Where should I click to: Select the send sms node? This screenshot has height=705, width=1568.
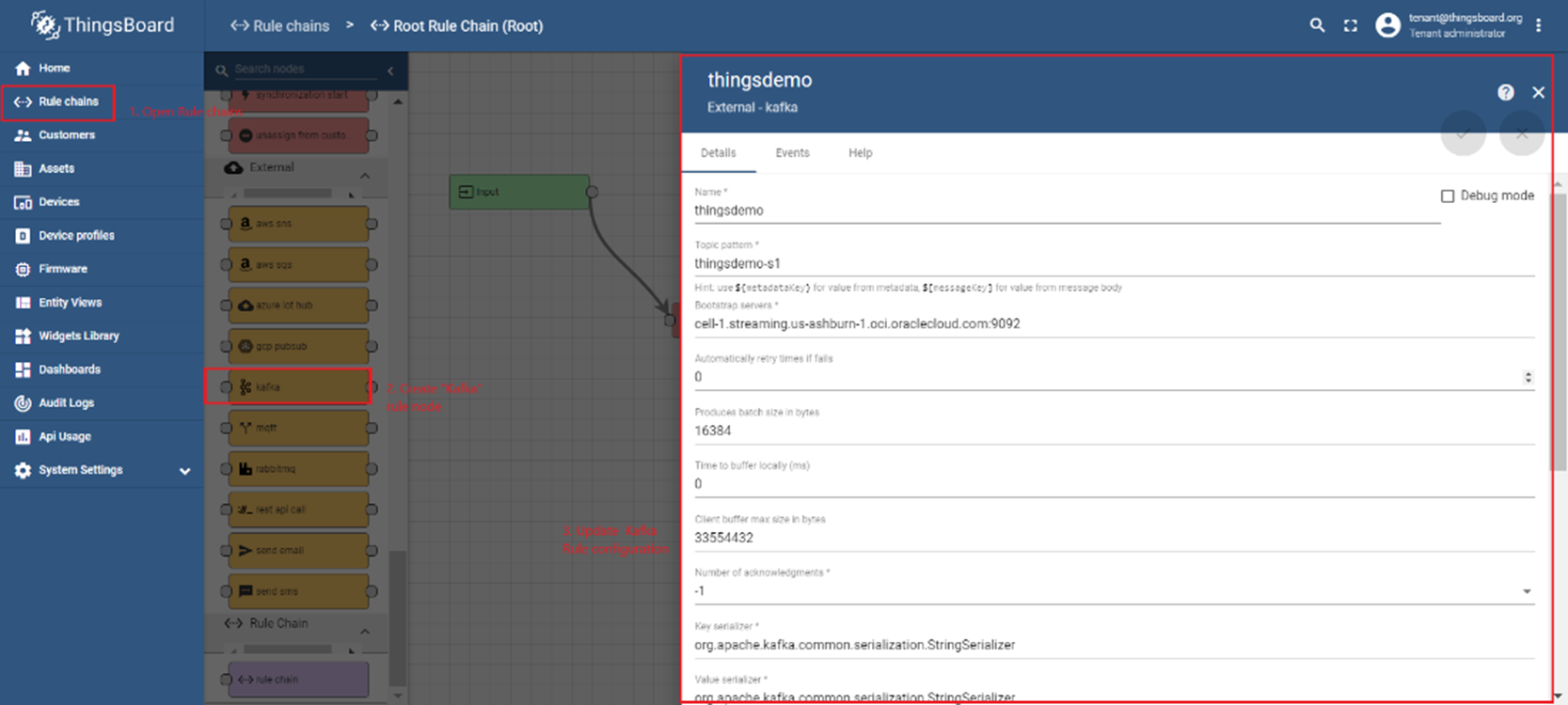tap(298, 591)
